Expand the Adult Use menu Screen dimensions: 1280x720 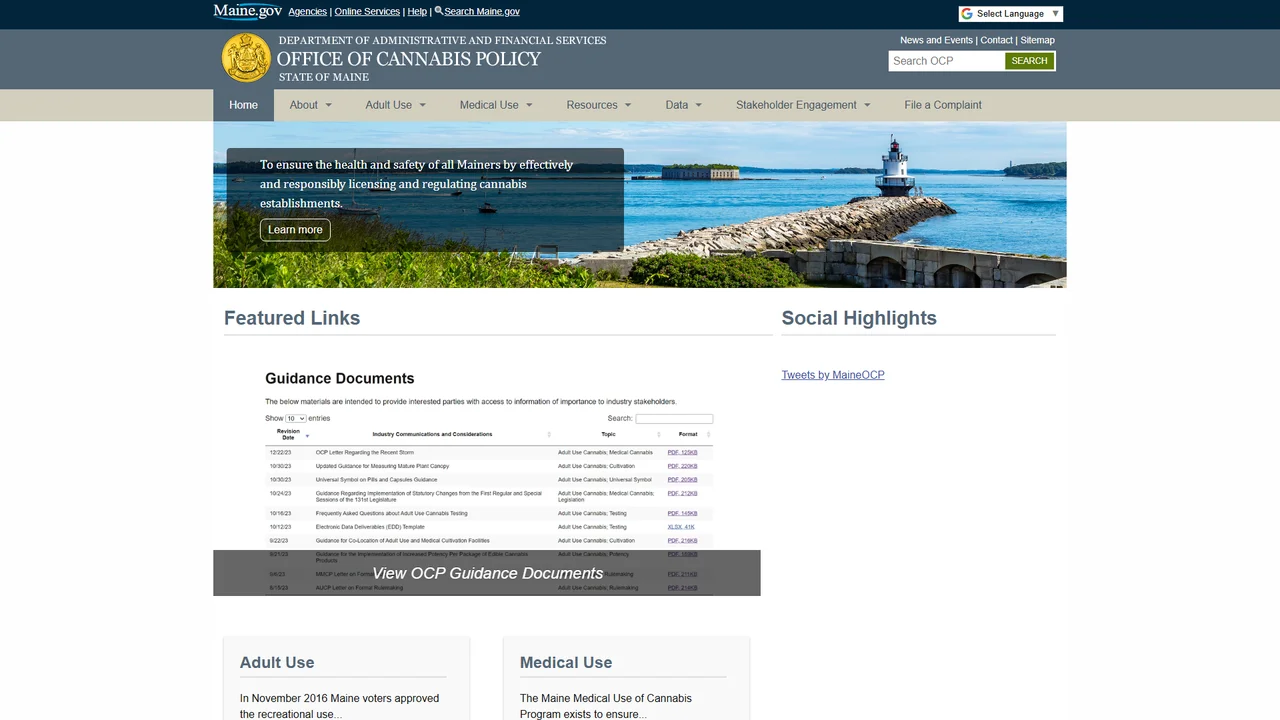tap(395, 105)
